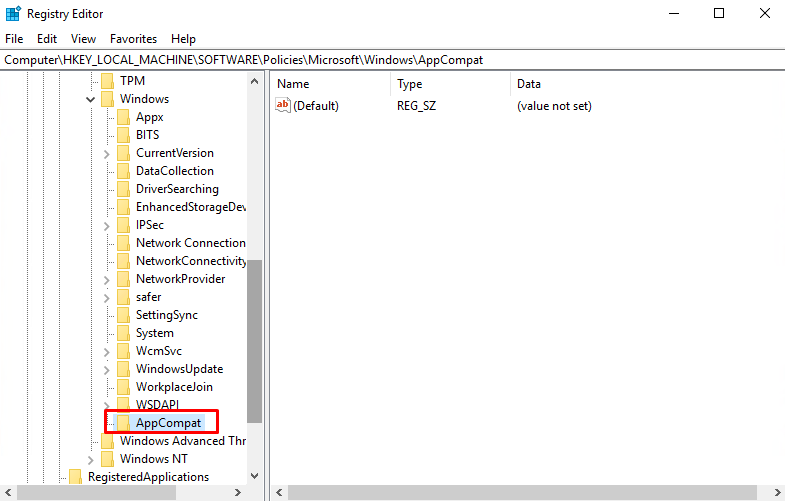
Task: Click tree pane scroll up arrow
Action: point(254,81)
